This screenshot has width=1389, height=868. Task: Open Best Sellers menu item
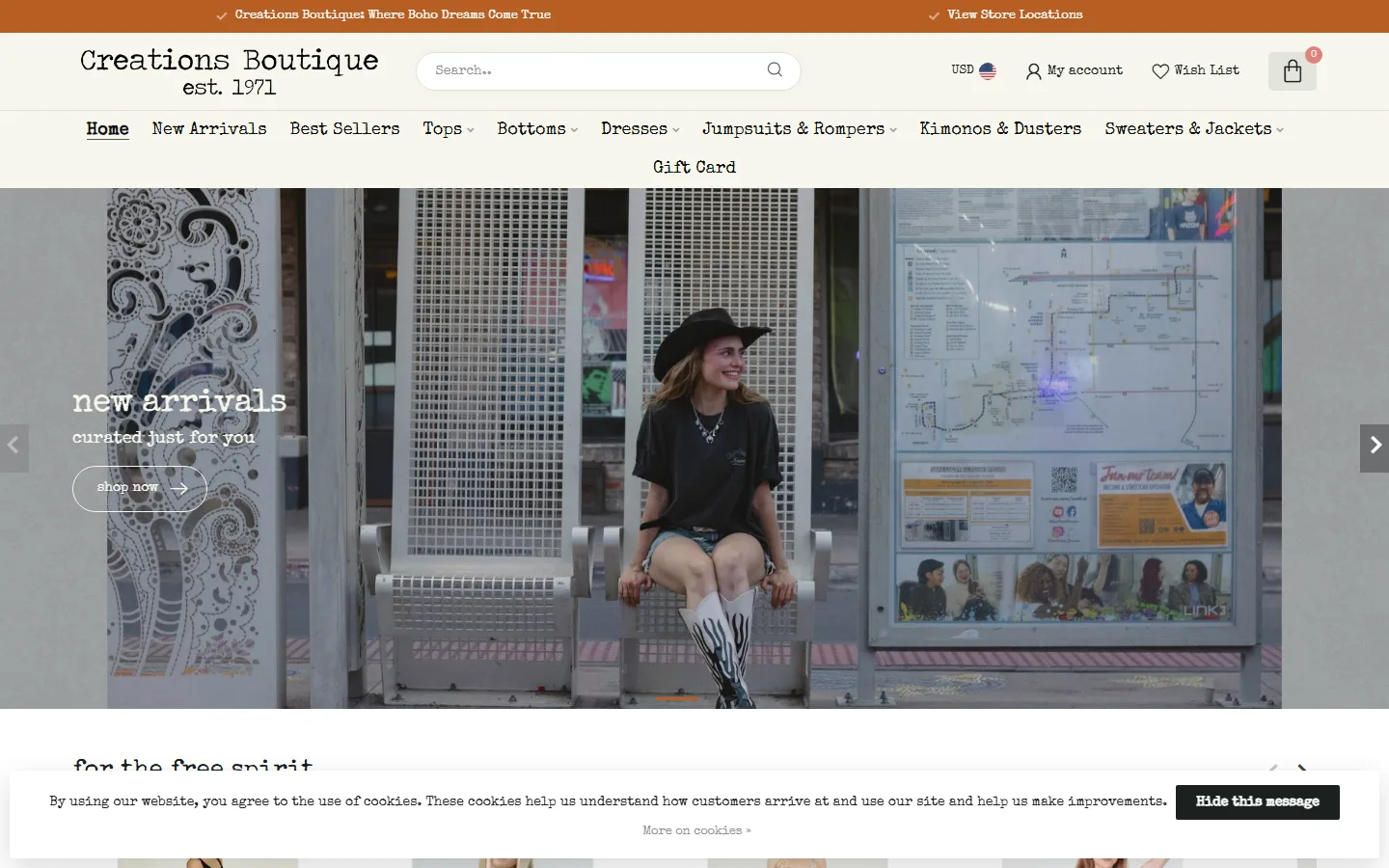[x=344, y=128]
